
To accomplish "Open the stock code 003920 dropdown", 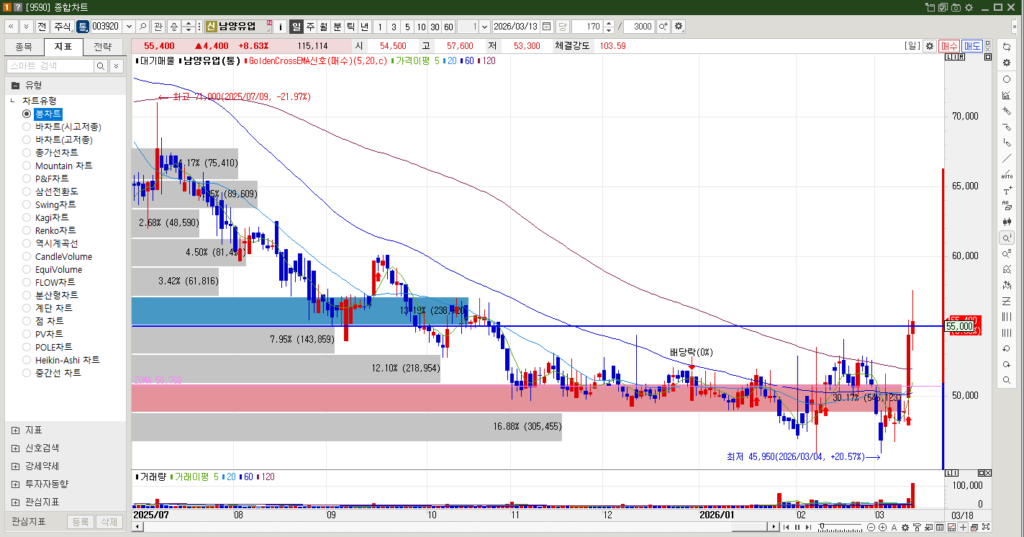I will [127, 26].
